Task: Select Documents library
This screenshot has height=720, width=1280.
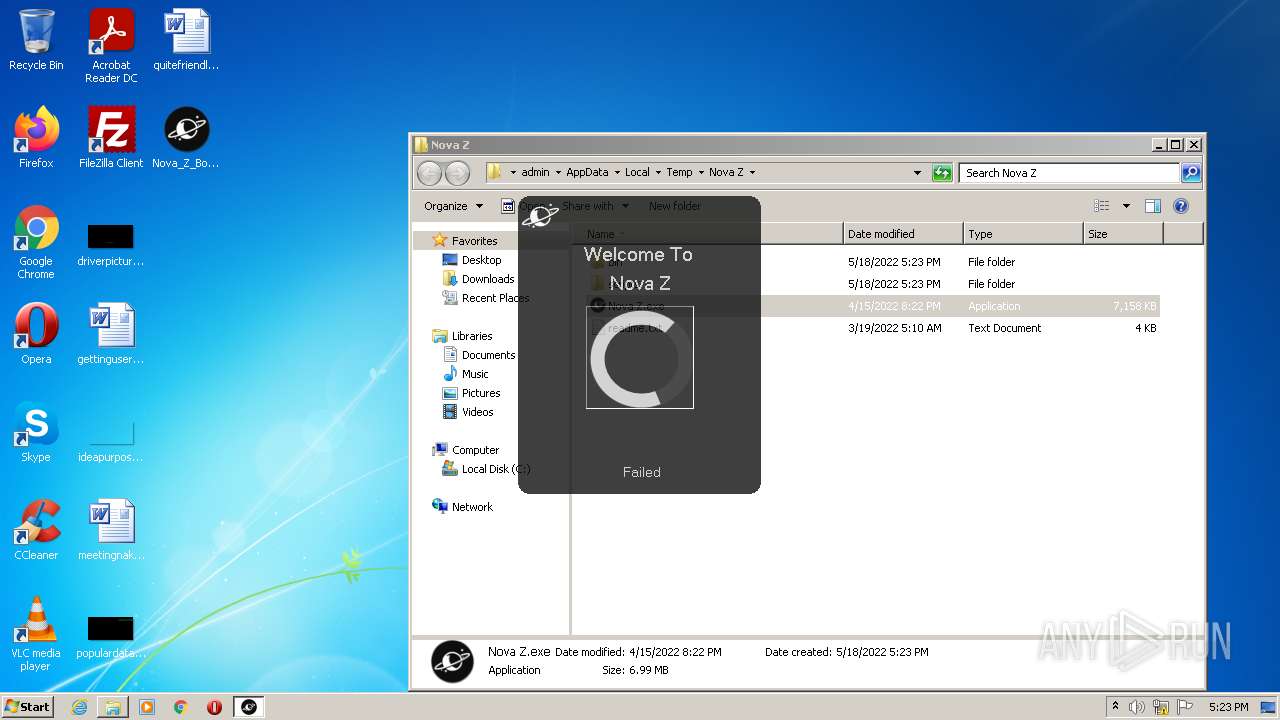Action: [x=488, y=355]
